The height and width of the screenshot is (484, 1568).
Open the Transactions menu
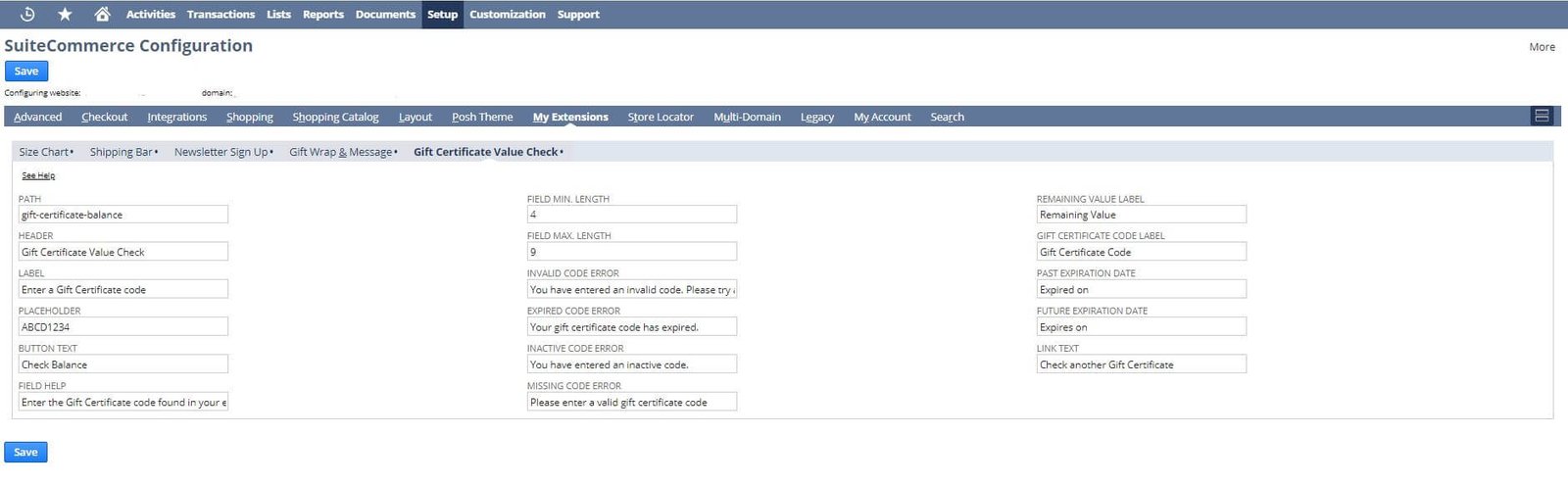(x=220, y=14)
